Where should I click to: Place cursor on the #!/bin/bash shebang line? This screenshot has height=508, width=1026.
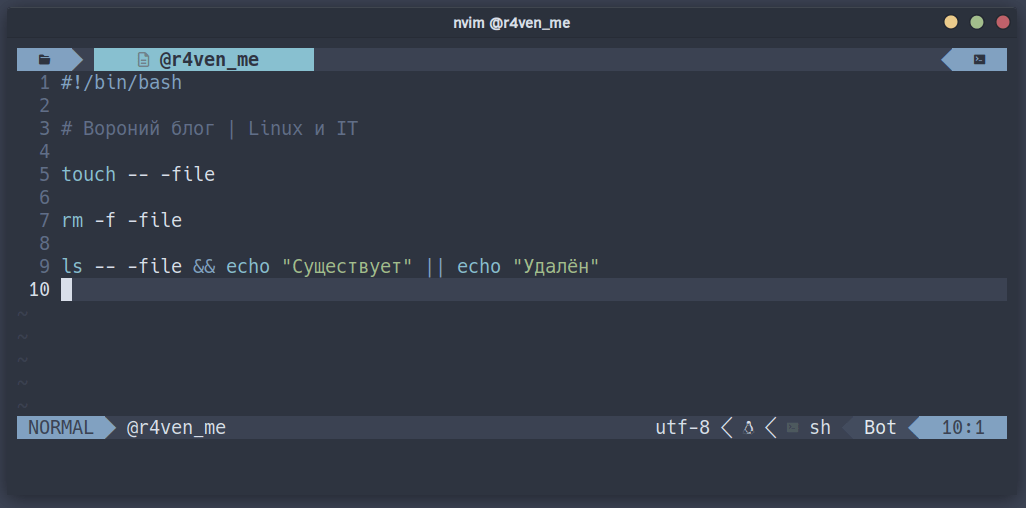122,83
